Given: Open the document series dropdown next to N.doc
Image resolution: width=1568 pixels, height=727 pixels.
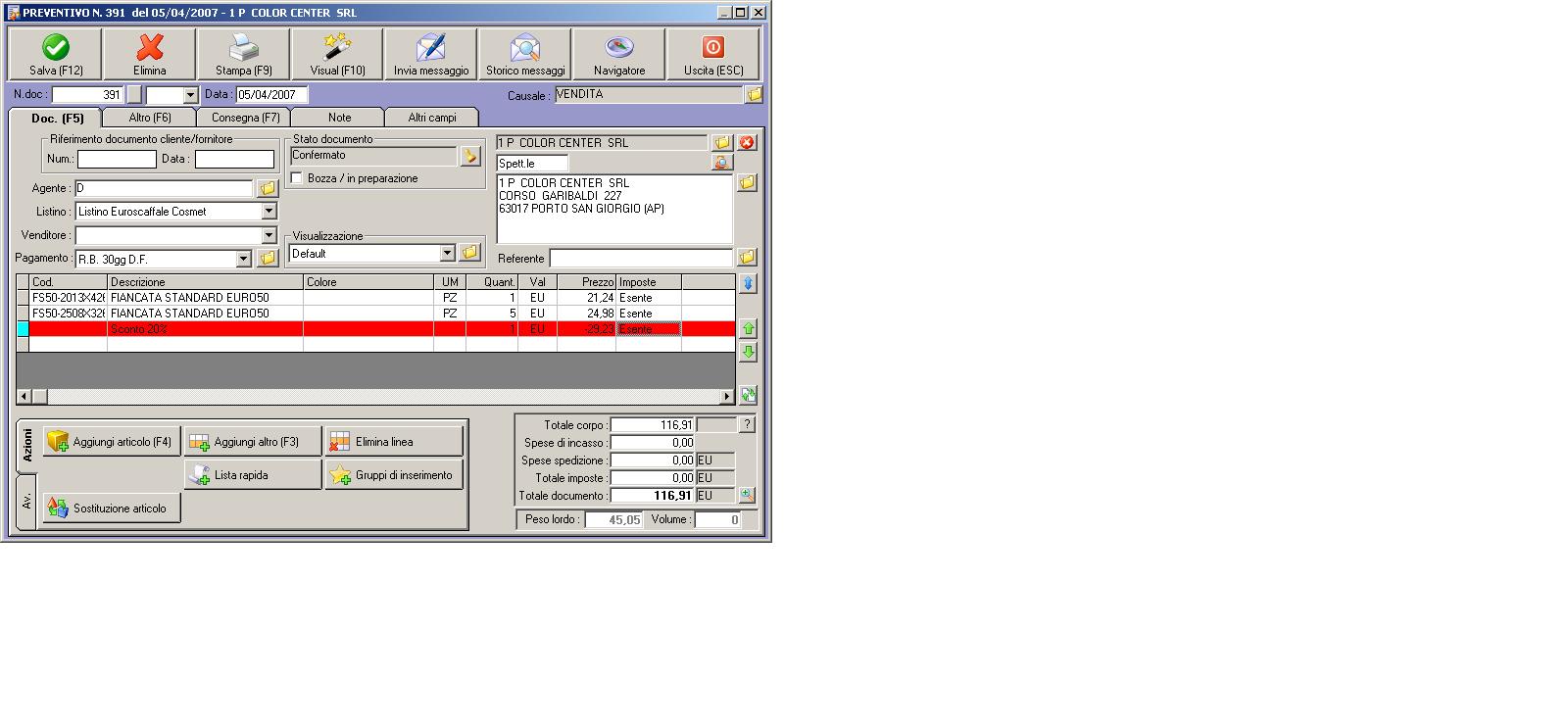Looking at the screenshot, I should tap(190, 95).
